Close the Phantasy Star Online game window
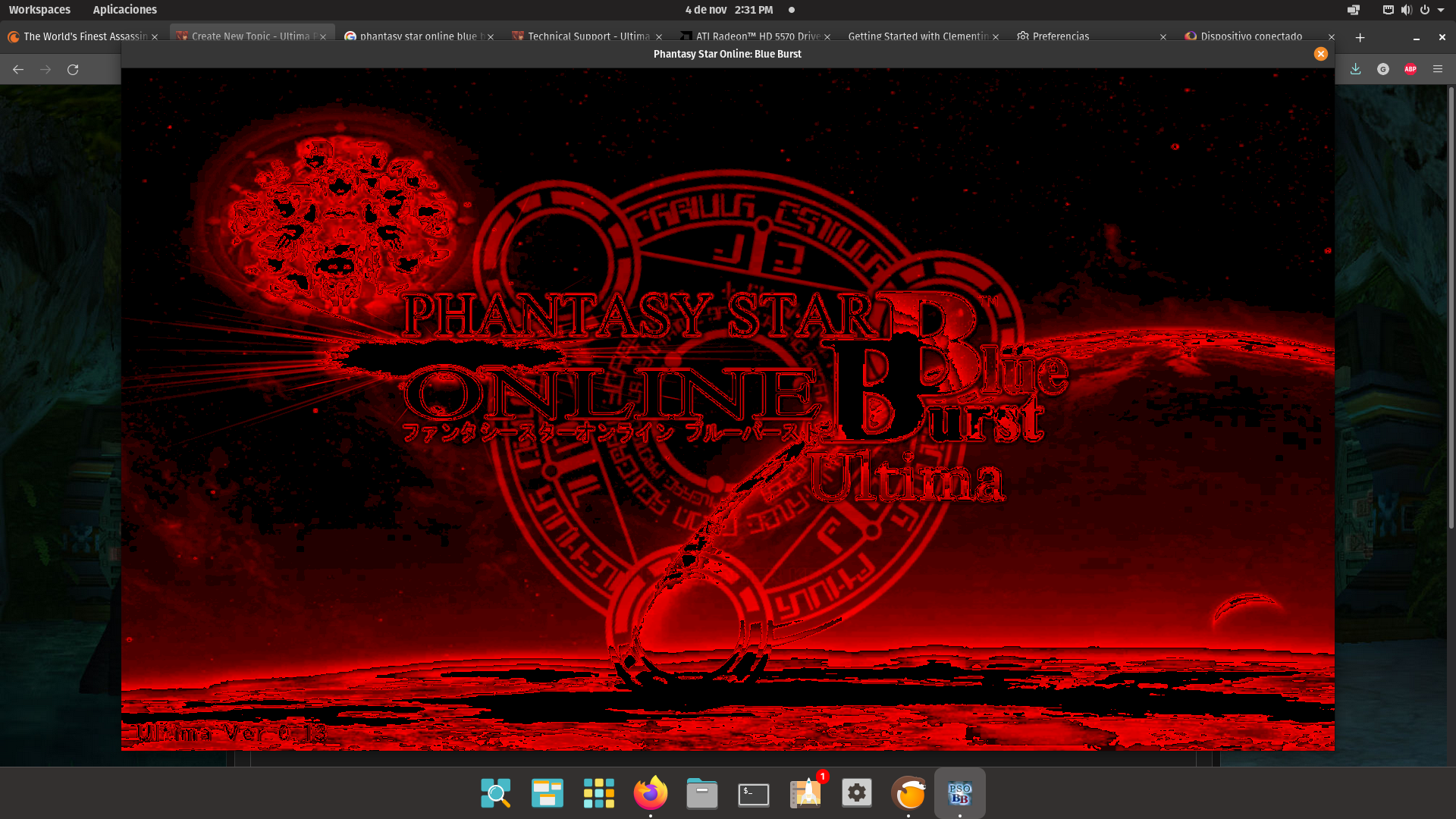The height and width of the screenshot is (819, 1456). pyautogui.click(x=1321, y=54)
